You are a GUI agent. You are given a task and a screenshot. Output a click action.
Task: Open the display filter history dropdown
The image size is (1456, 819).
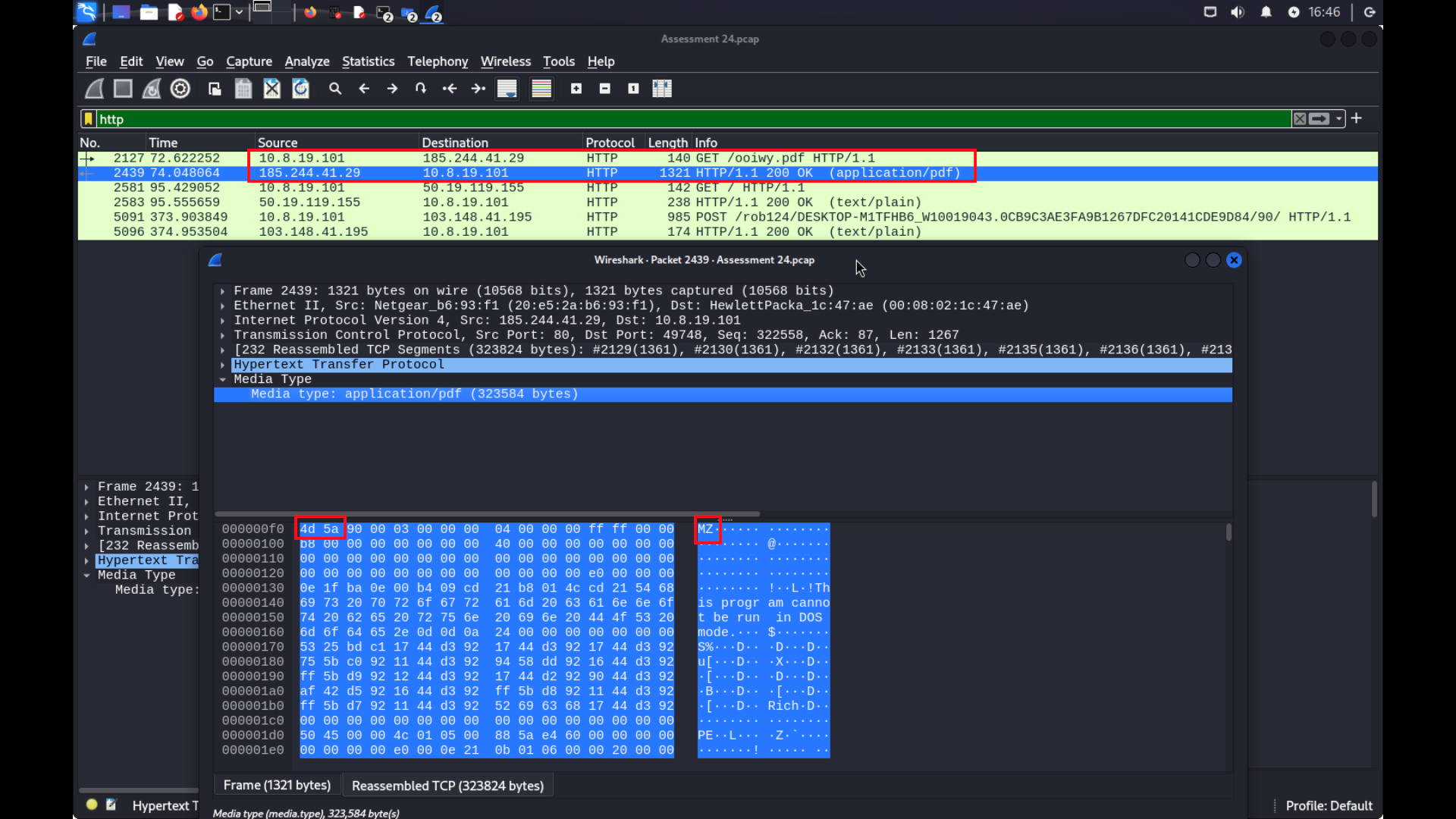(x=1339, y=119)
